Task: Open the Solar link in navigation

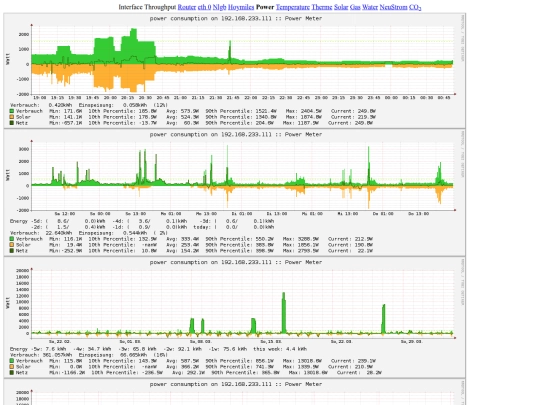Action: [341, 7]
